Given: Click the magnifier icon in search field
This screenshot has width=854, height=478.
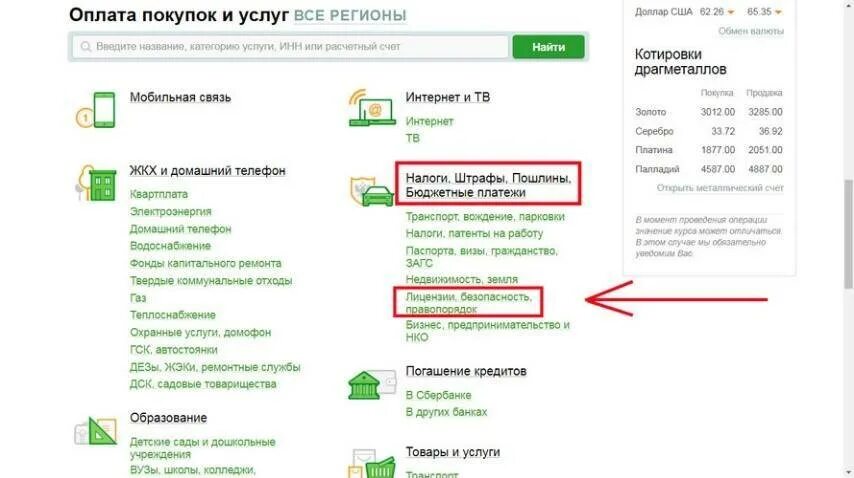Looking at the screenshot, I should coord(86,47).
